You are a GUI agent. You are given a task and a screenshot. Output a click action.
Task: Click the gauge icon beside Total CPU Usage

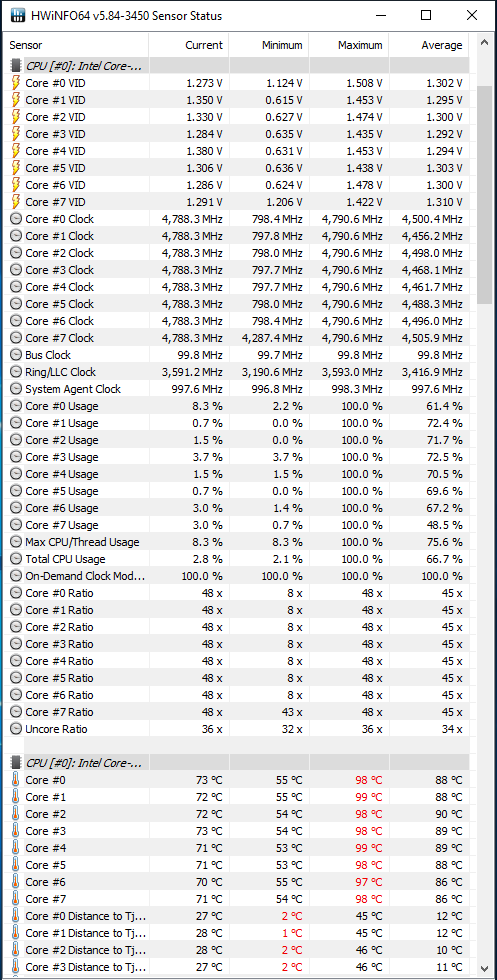pos(16,559)
